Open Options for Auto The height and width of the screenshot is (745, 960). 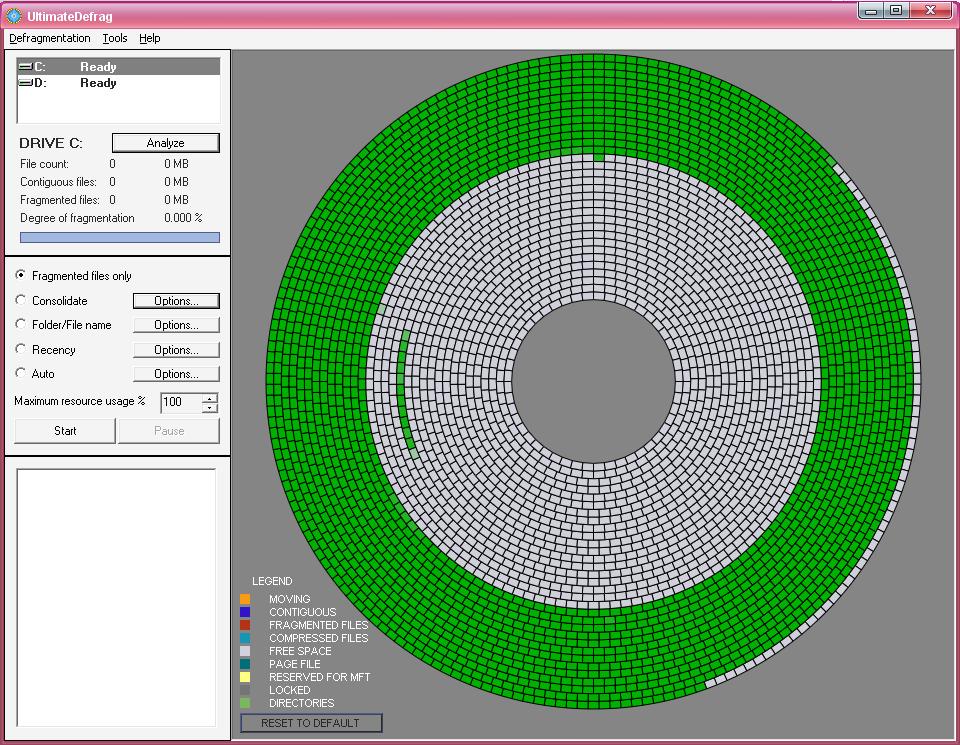[x=176, y=374]
